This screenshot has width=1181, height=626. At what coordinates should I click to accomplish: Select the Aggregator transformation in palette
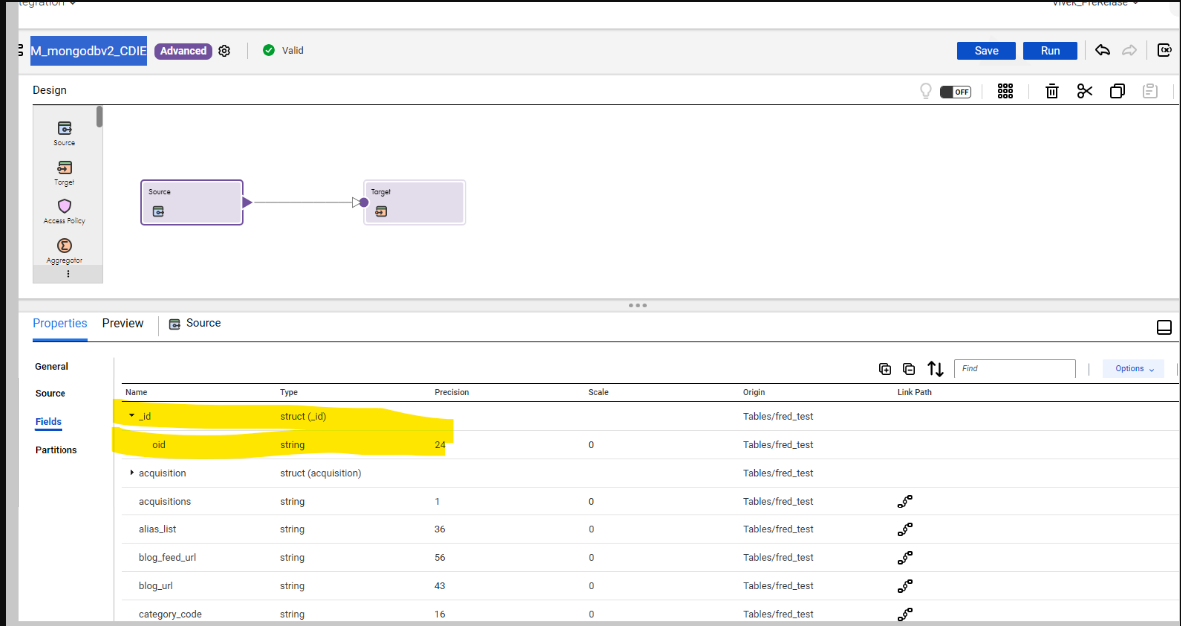(64, 251)
